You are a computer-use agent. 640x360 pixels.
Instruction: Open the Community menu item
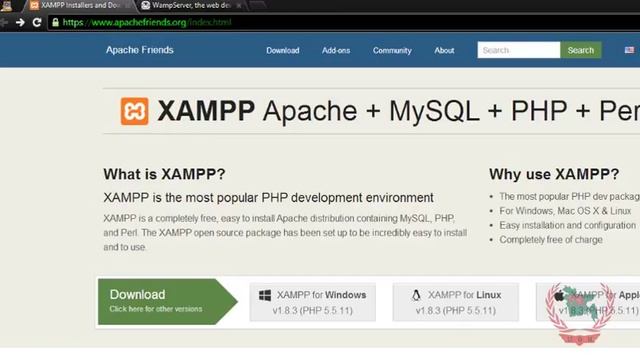(x=392, y=51)
